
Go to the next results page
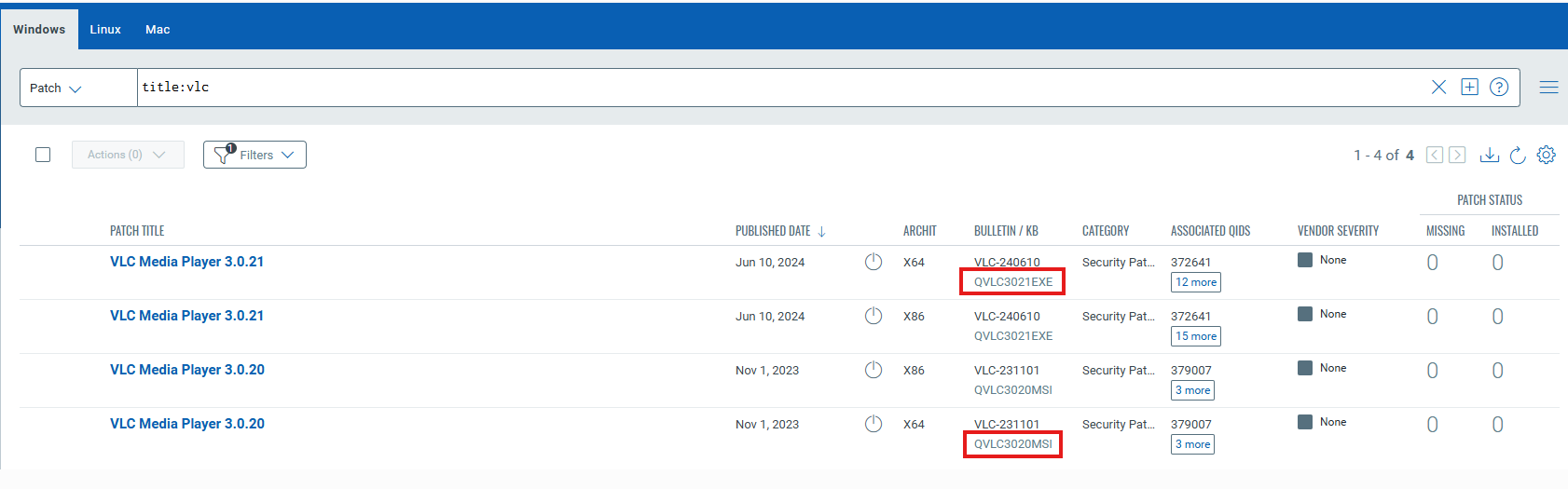[1457, 155]
